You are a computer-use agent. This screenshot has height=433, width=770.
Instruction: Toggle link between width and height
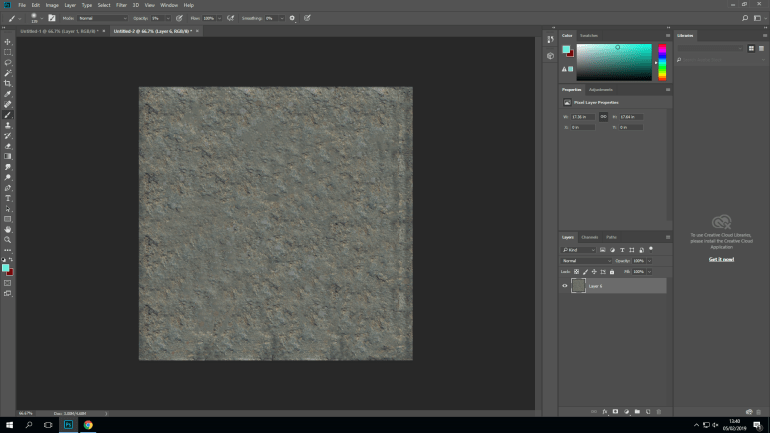point(604,117)
